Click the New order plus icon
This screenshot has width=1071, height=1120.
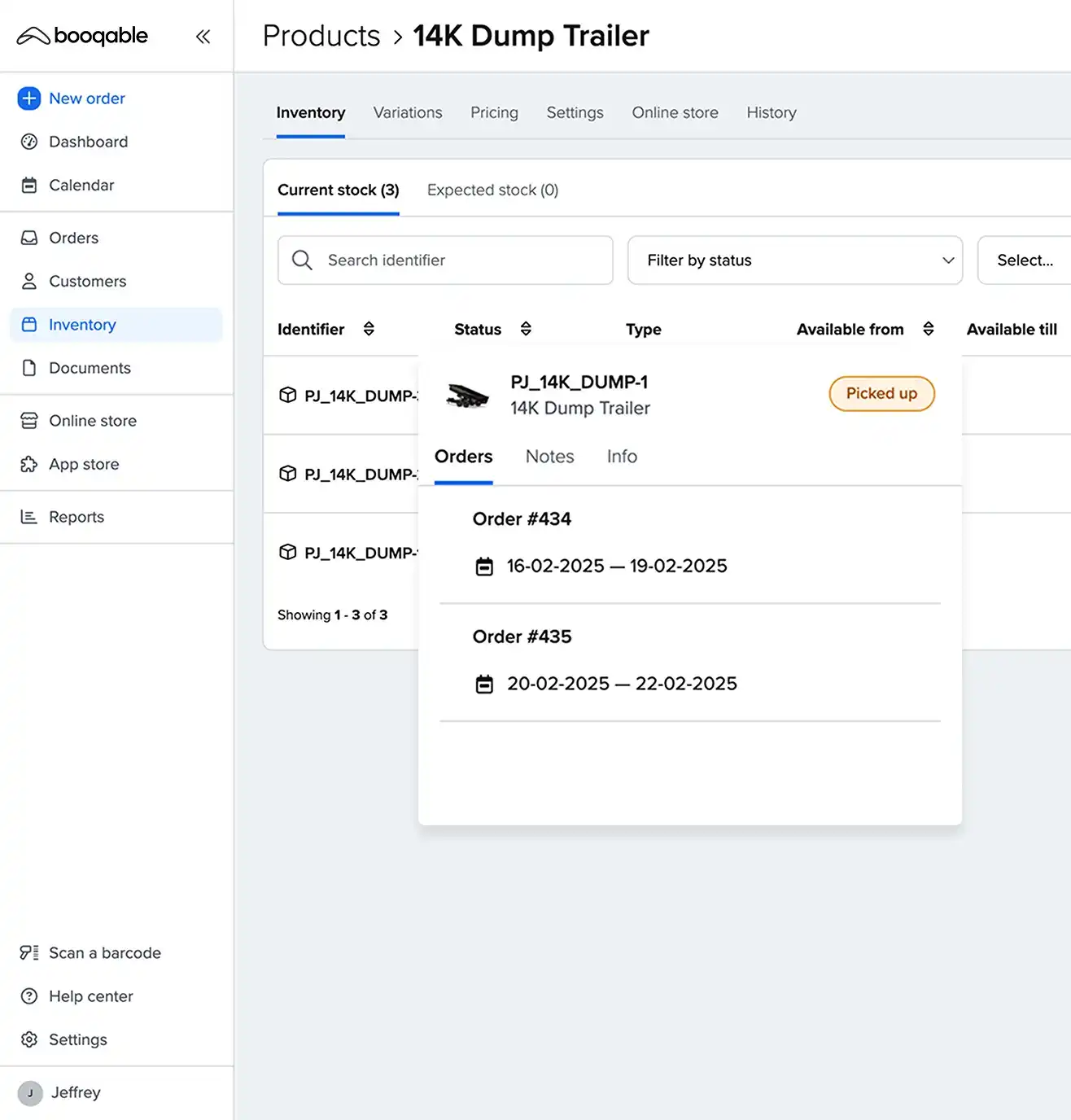[x=28, y=98]
